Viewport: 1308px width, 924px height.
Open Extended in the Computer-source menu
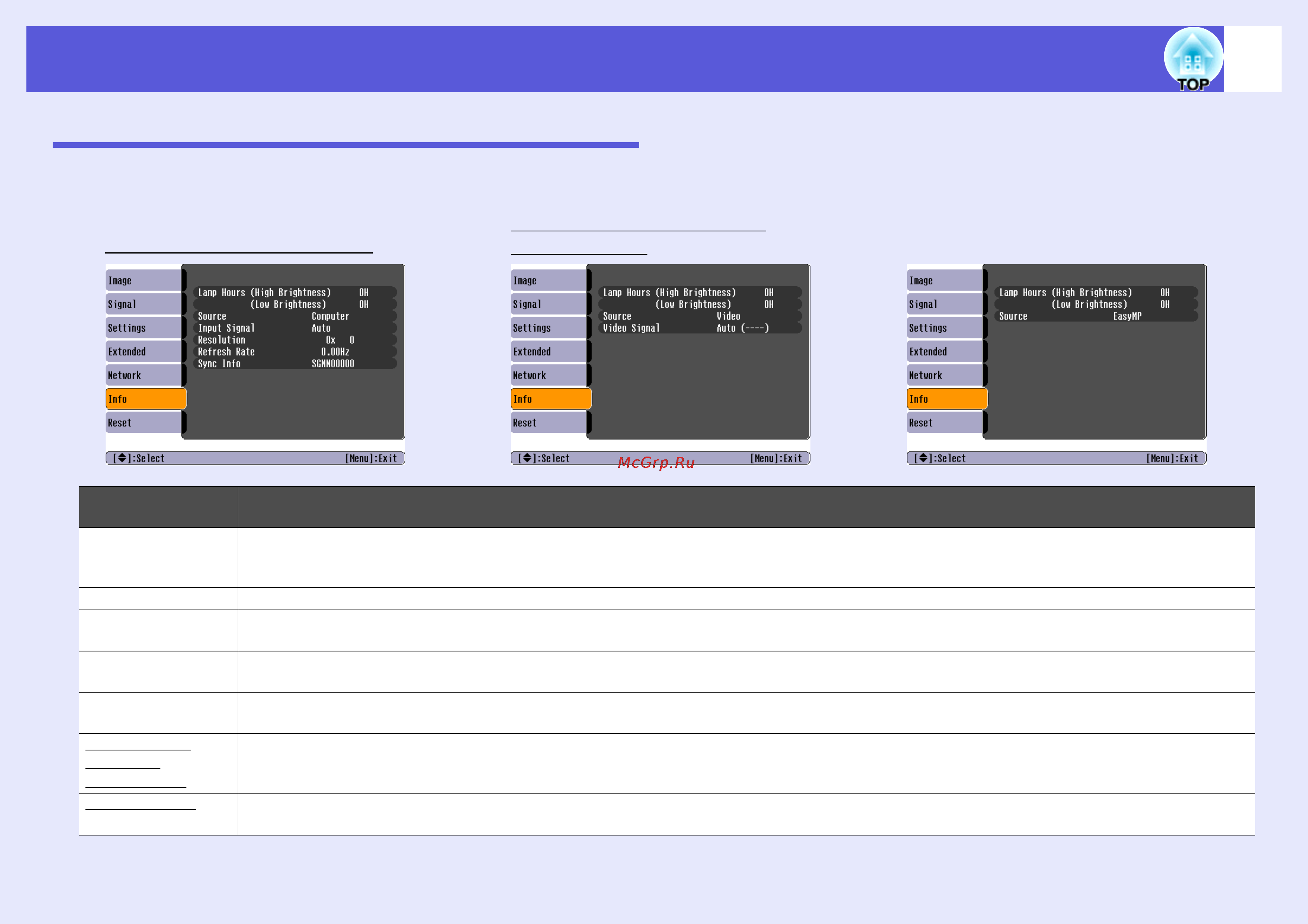pos(144,351)
